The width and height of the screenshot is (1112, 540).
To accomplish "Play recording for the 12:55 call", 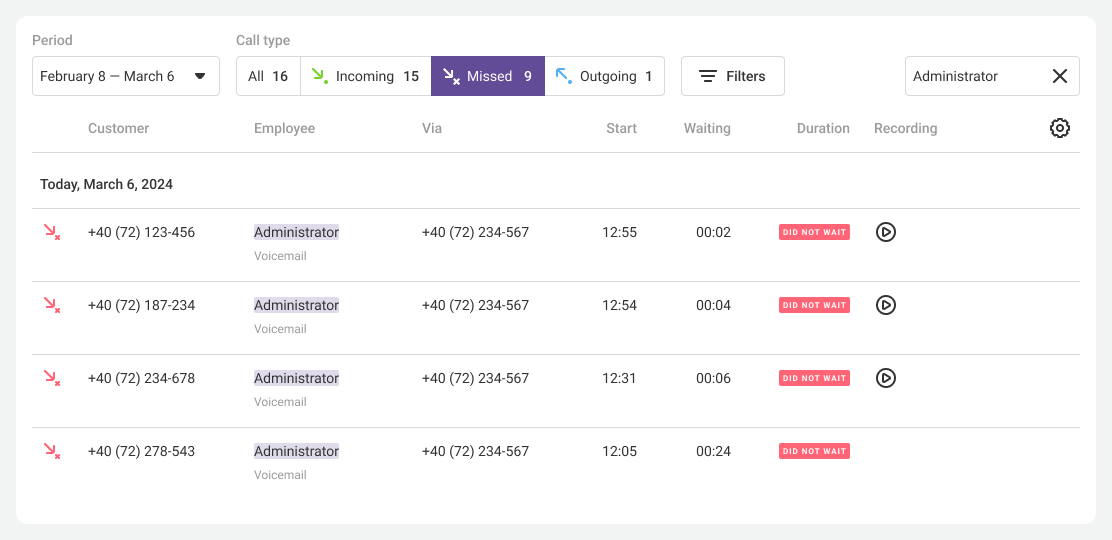I will 885,232.
